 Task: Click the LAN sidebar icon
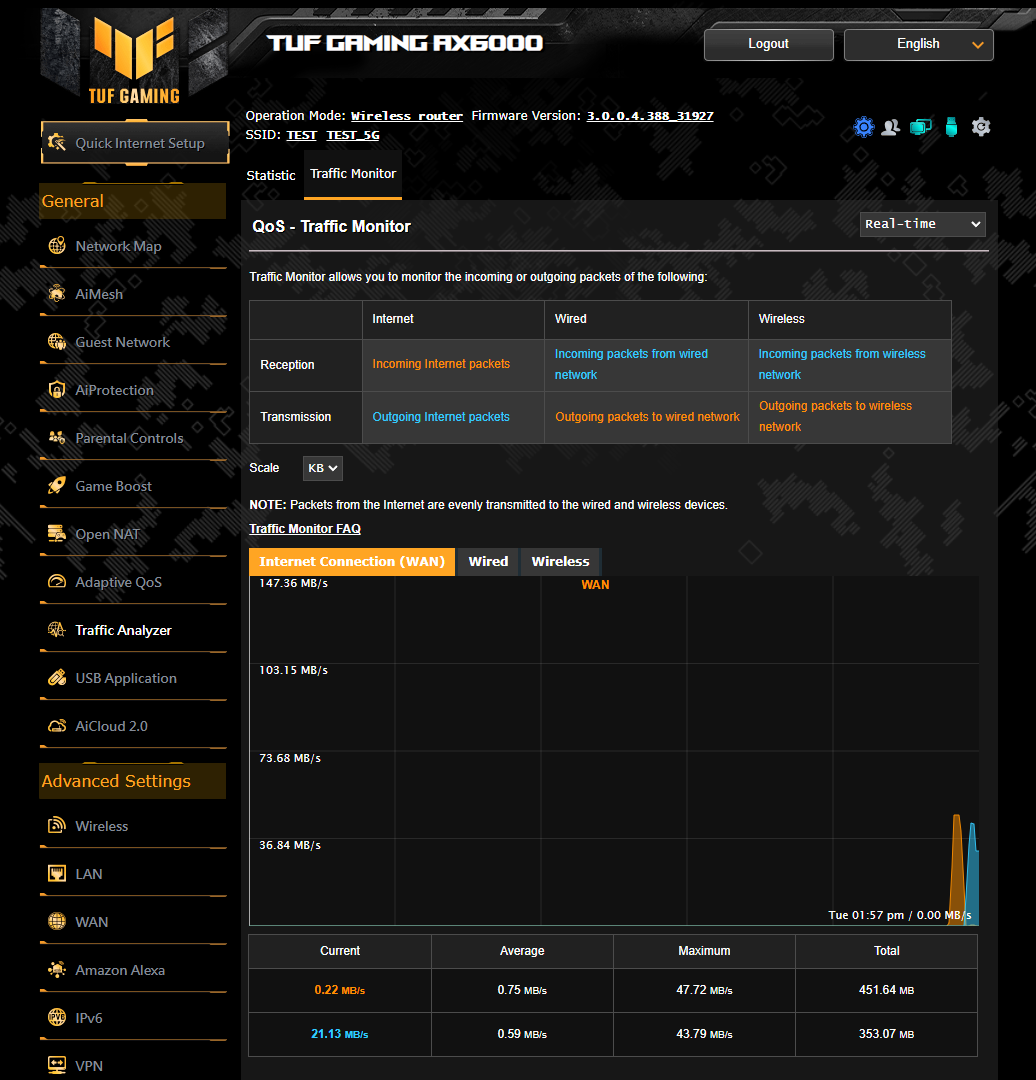[x=56, y=873]
